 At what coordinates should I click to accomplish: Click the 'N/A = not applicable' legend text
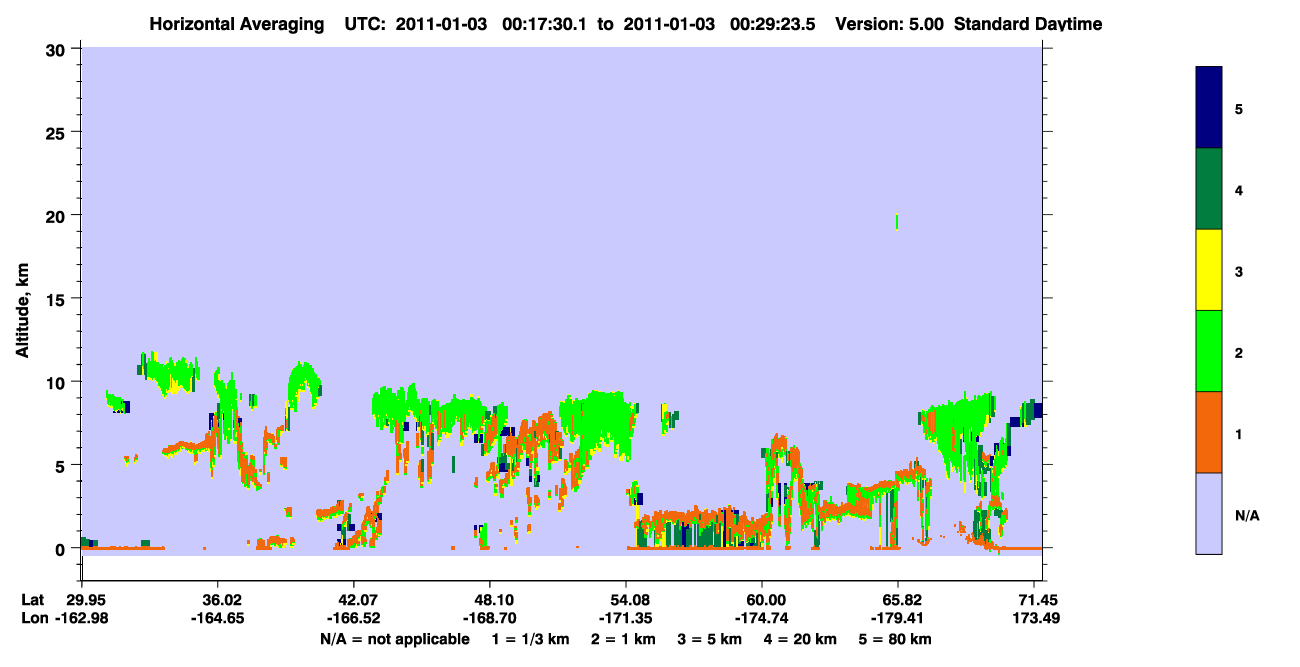[x=394, y=639]
